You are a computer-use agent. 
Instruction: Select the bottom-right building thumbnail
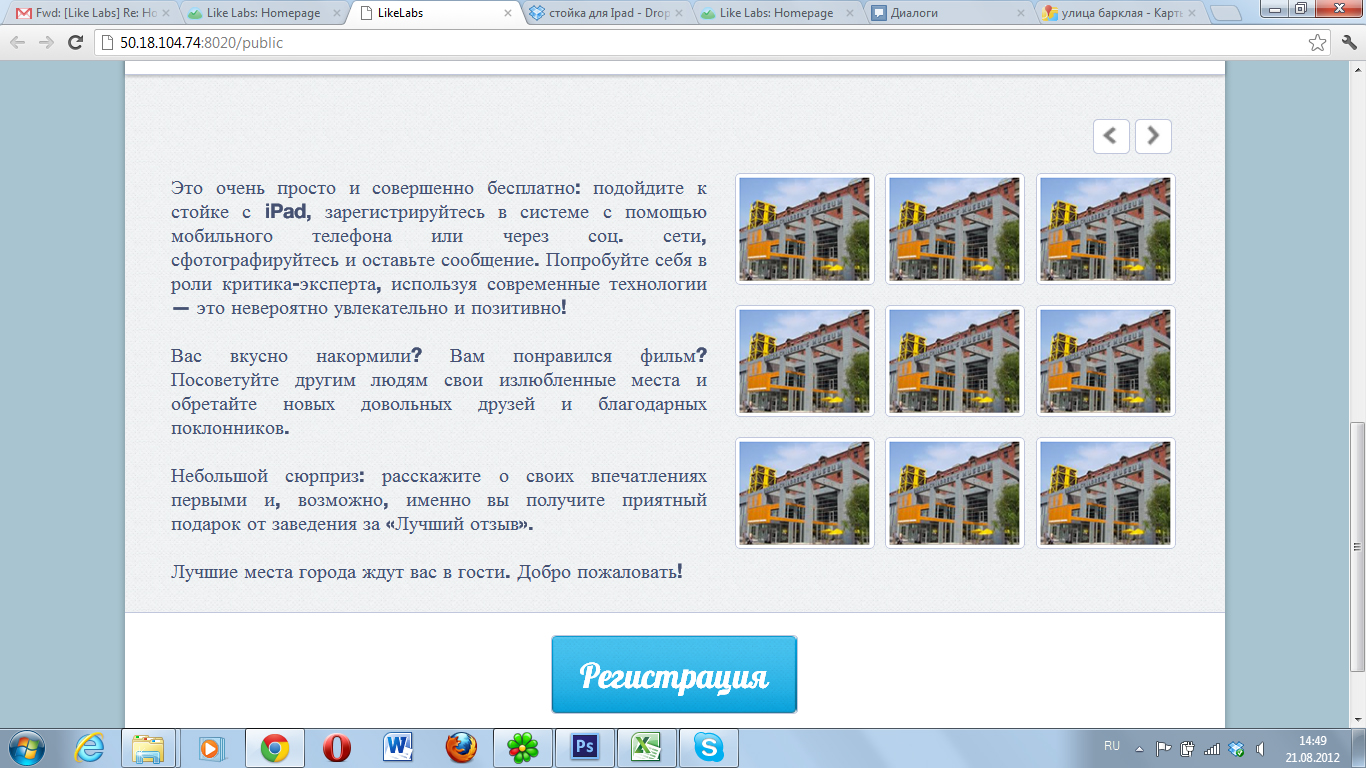1105,493
